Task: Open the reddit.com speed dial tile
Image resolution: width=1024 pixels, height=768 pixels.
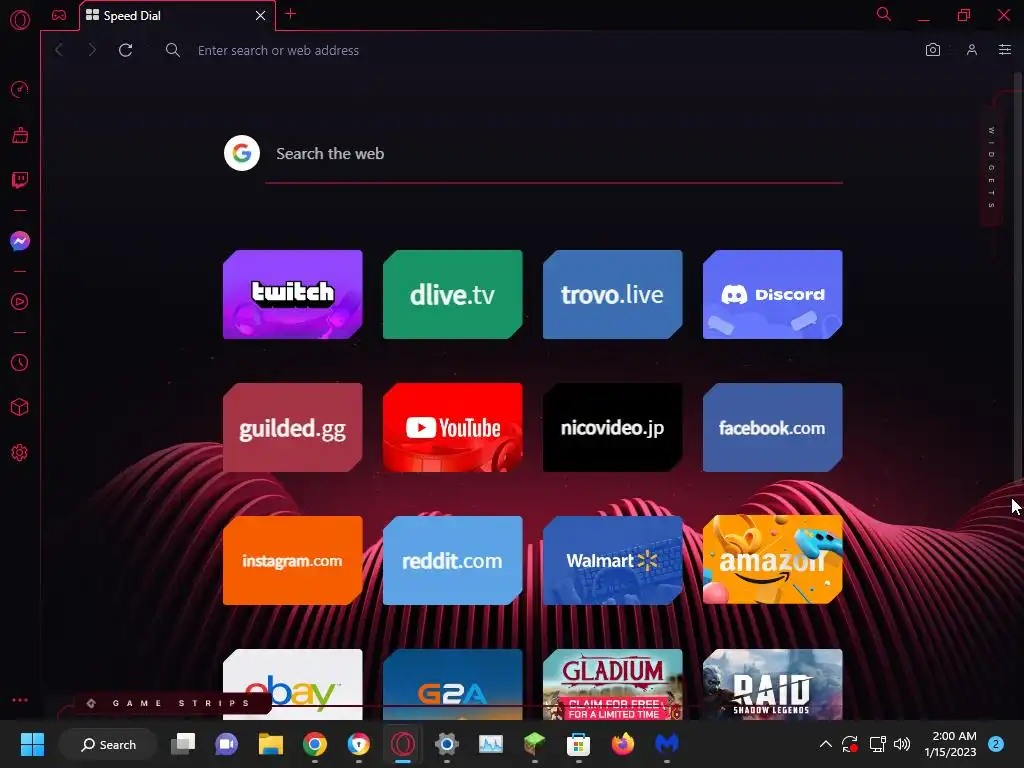Action: point(453,560)
